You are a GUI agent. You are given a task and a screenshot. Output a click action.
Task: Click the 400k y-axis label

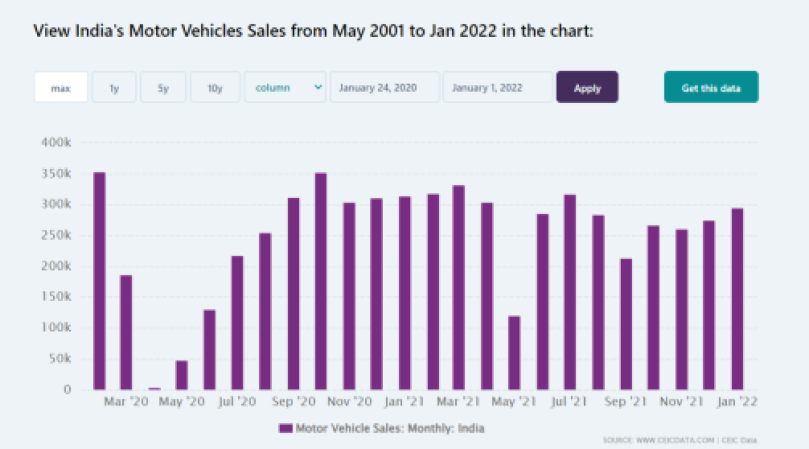(x=56, y=142)
